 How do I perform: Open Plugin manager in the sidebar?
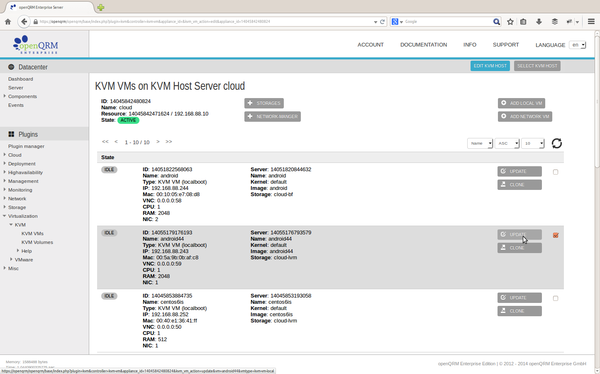pyautogui.click(x=26, y=146)
